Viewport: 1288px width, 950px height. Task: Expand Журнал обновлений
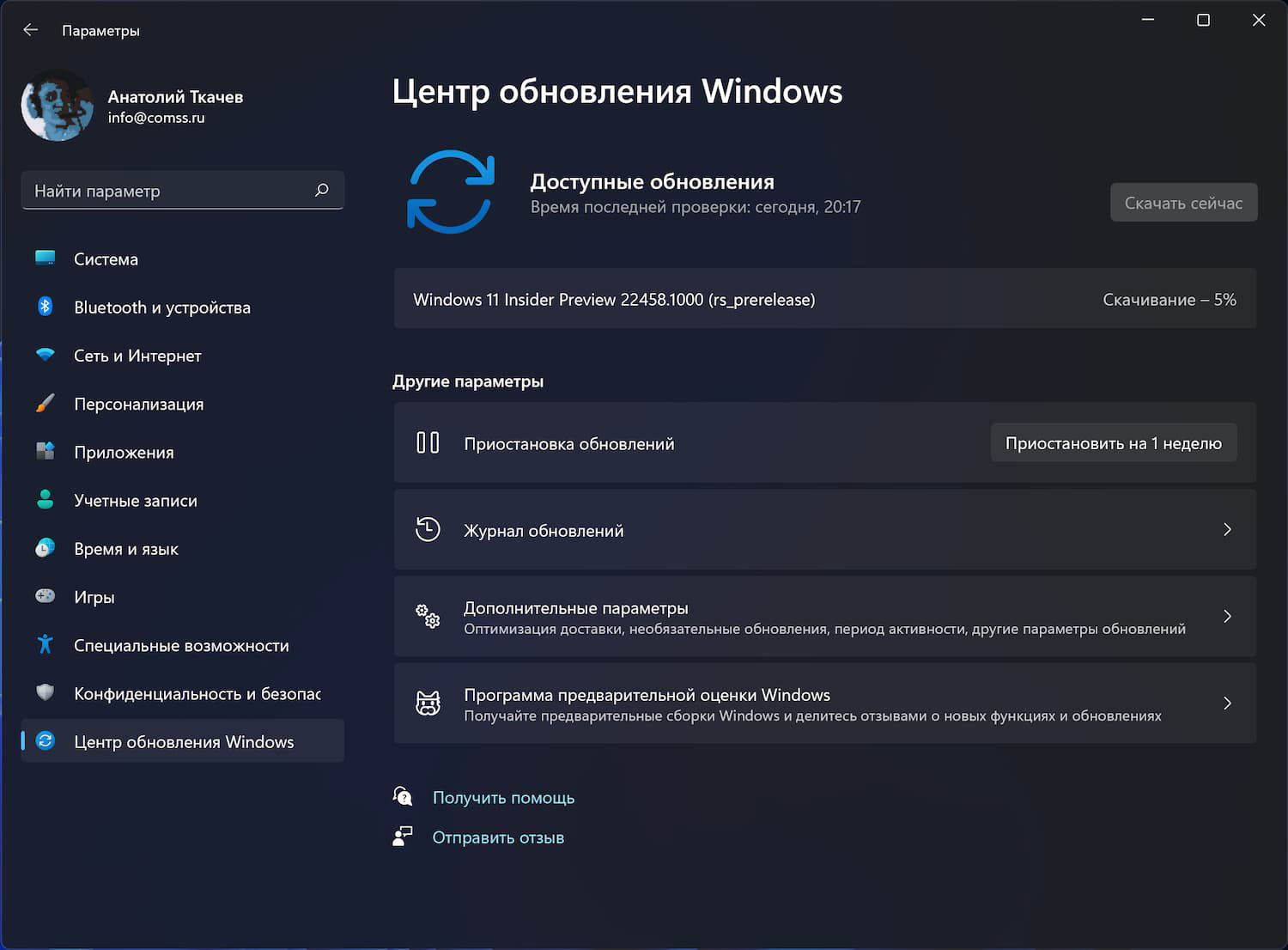click(x=824, y=530)
